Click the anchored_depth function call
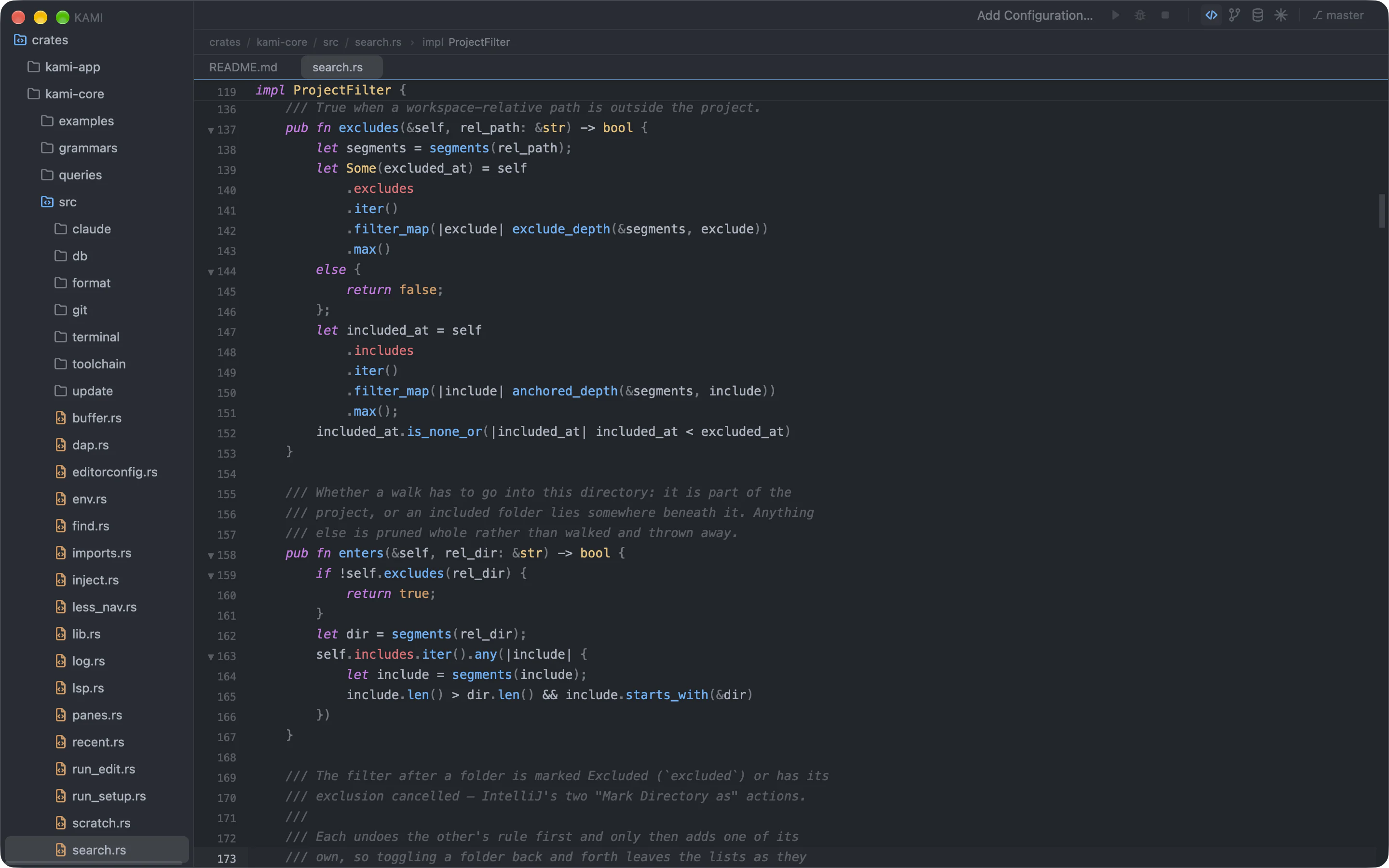This screenshot has width=1389, height=868. [565, 391]
